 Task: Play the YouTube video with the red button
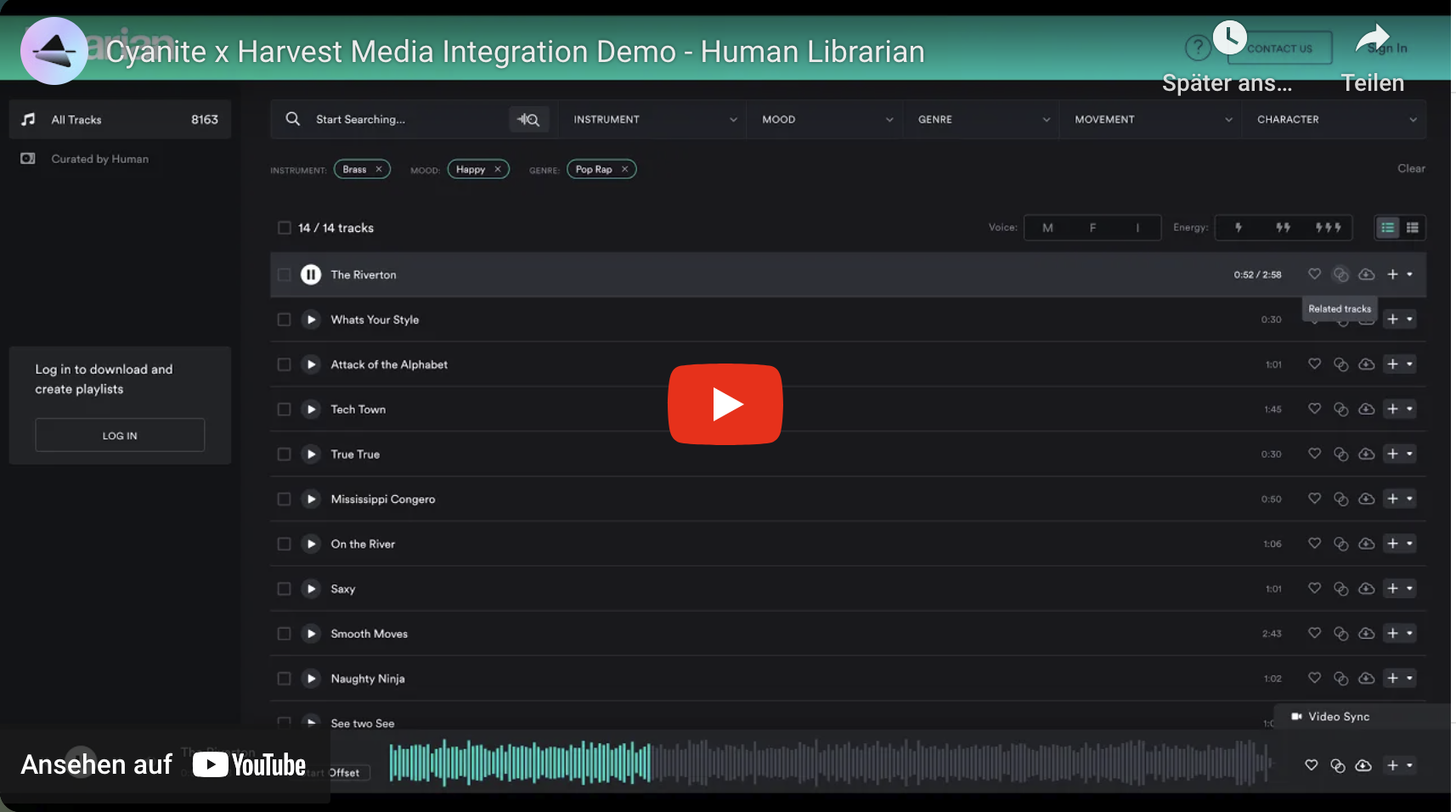click(x=725, y=404)
